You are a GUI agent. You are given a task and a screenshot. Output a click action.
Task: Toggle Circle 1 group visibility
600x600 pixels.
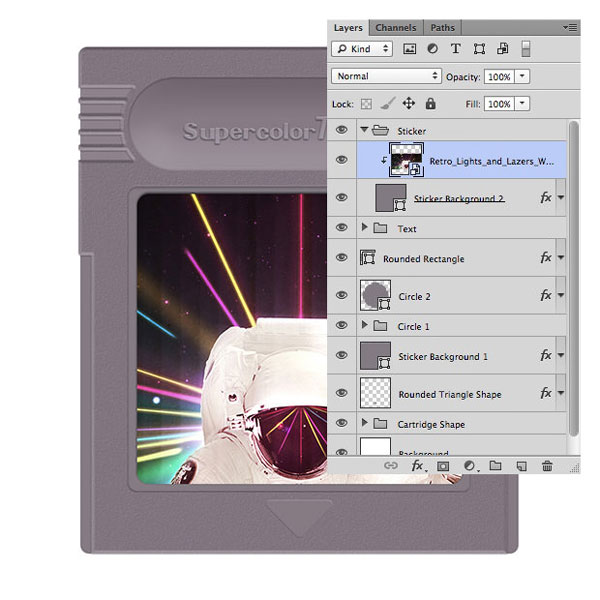(342, 325)
